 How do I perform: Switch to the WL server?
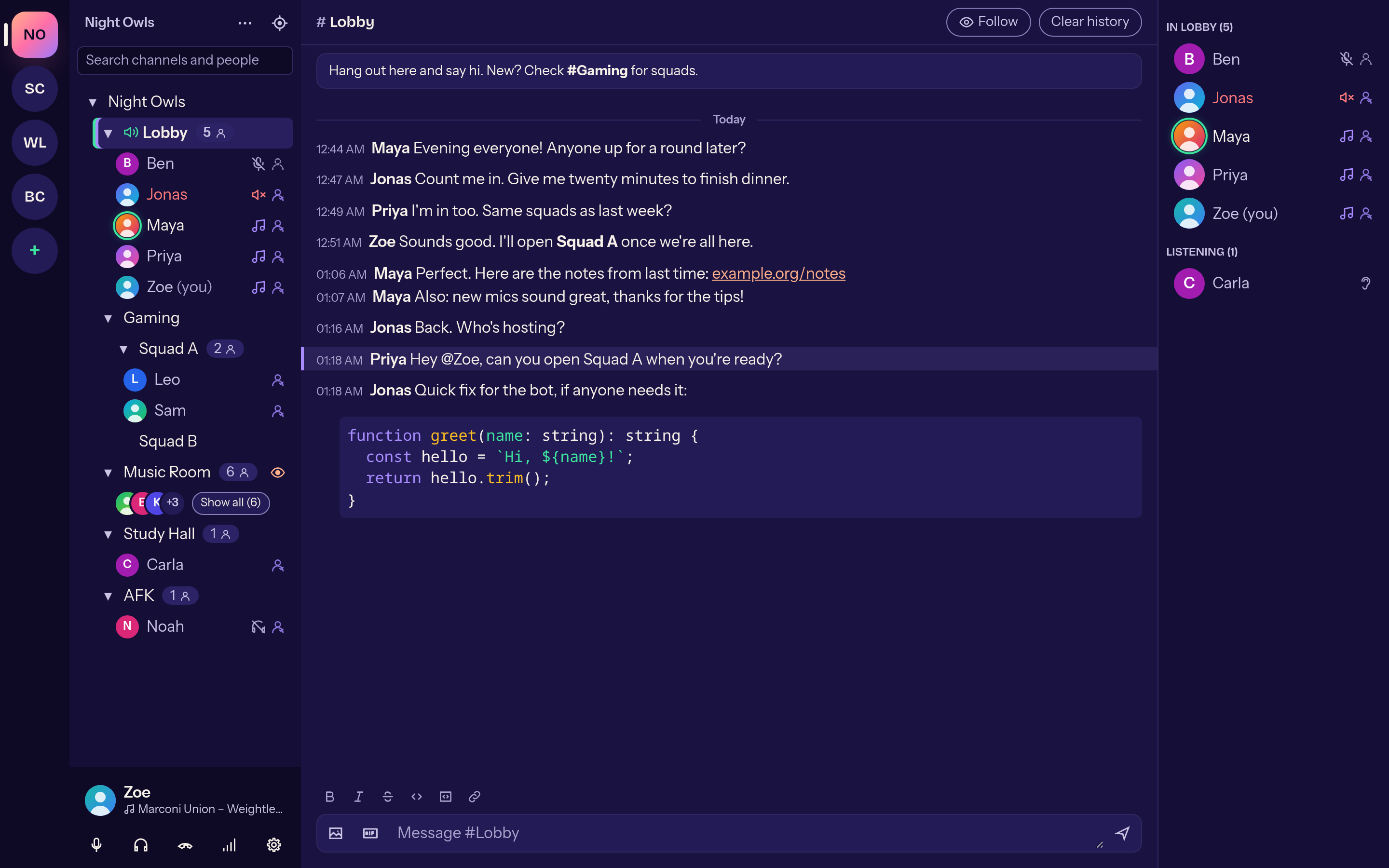[x=34, y=143]
